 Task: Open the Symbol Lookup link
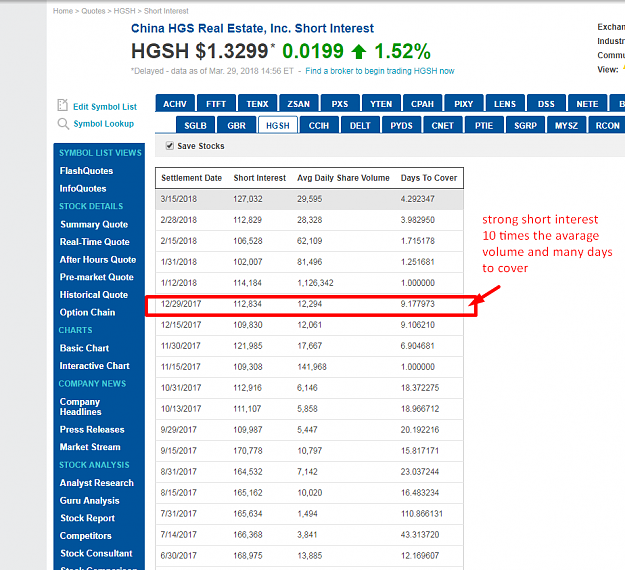(x=104, y=124)
